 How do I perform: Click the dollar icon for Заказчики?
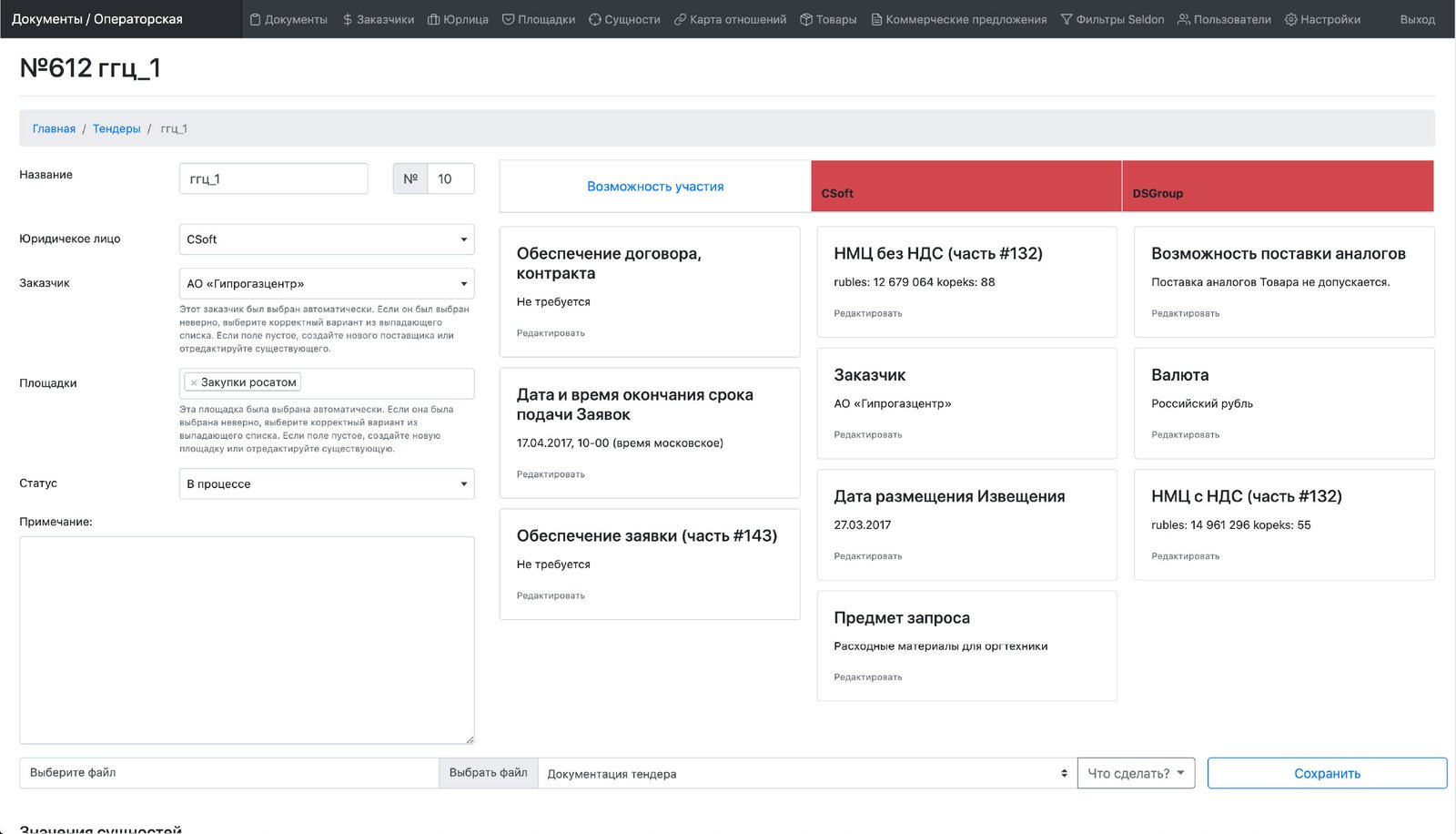348,19
